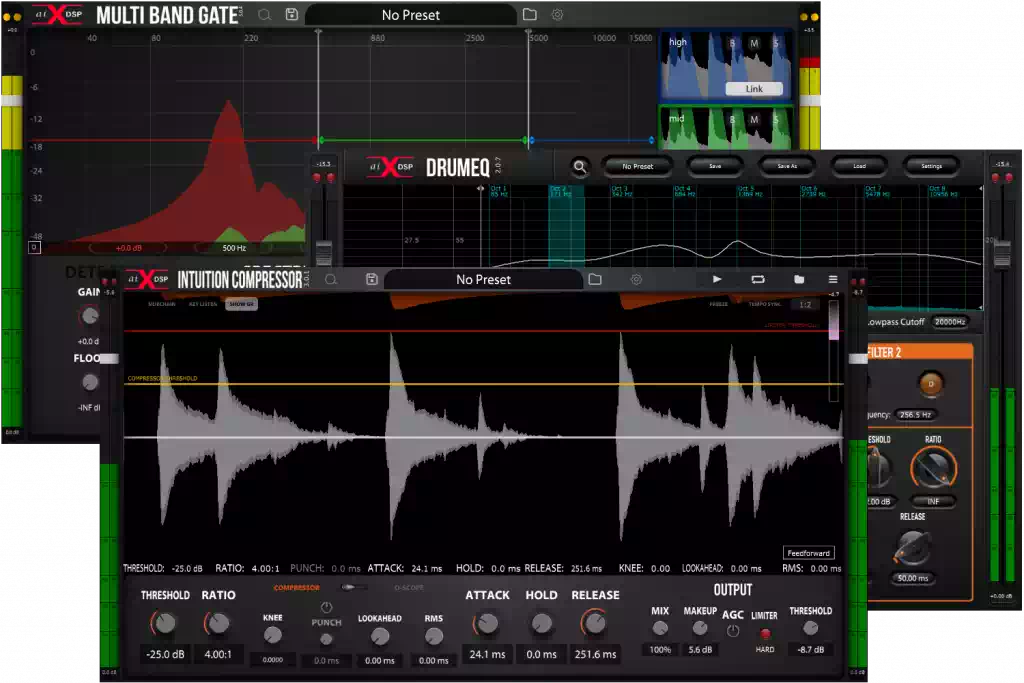Open the 1:2 tempo sync ratio selector

click(805, 305)
